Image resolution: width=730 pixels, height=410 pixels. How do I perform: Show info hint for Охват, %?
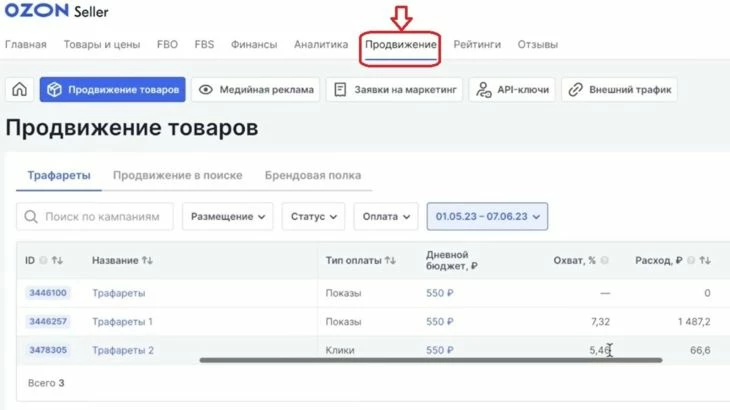click(x=604, y=260)
